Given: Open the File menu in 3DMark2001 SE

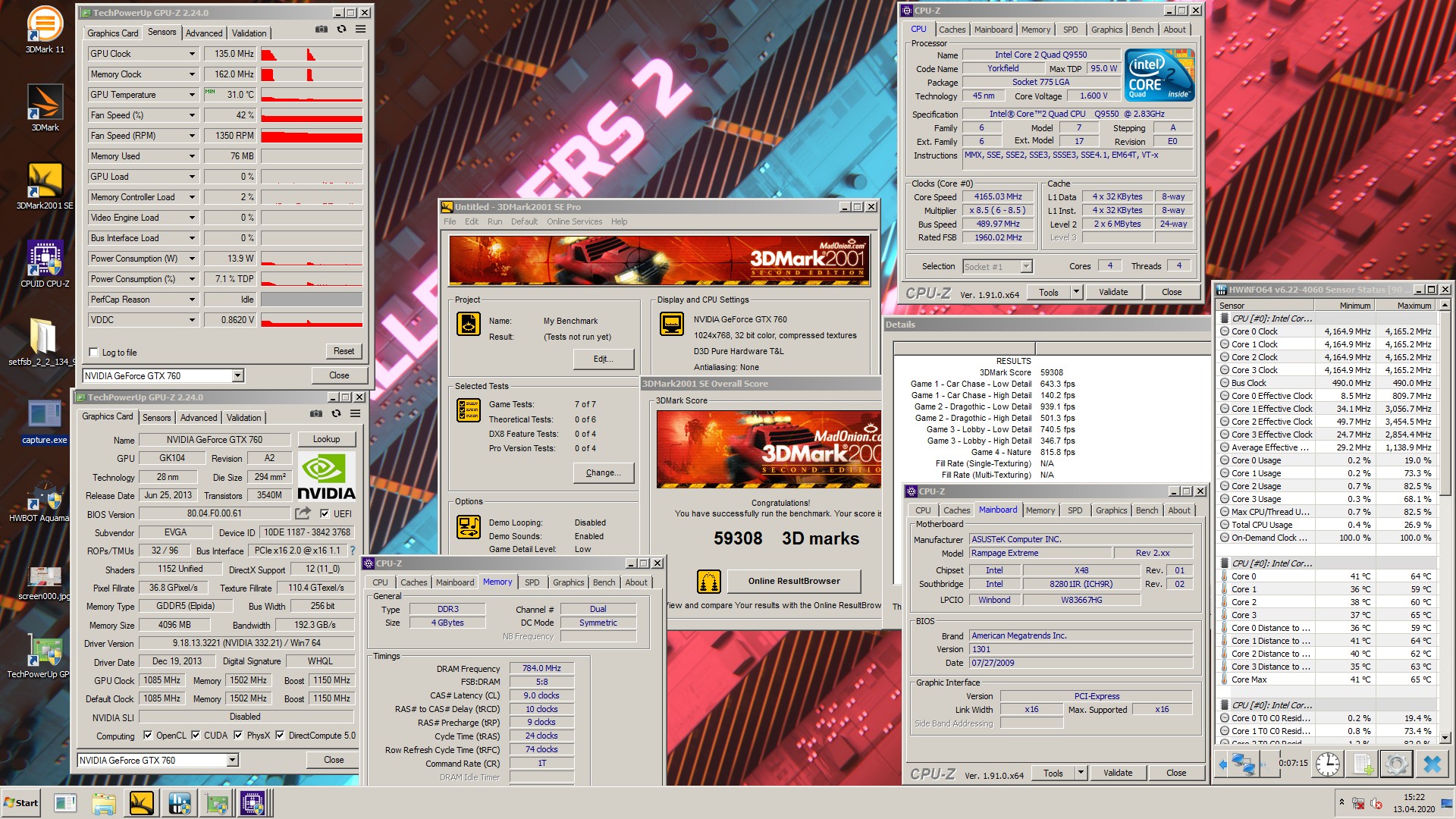Looking at the screenshot, I should click(x=450, y=221).
